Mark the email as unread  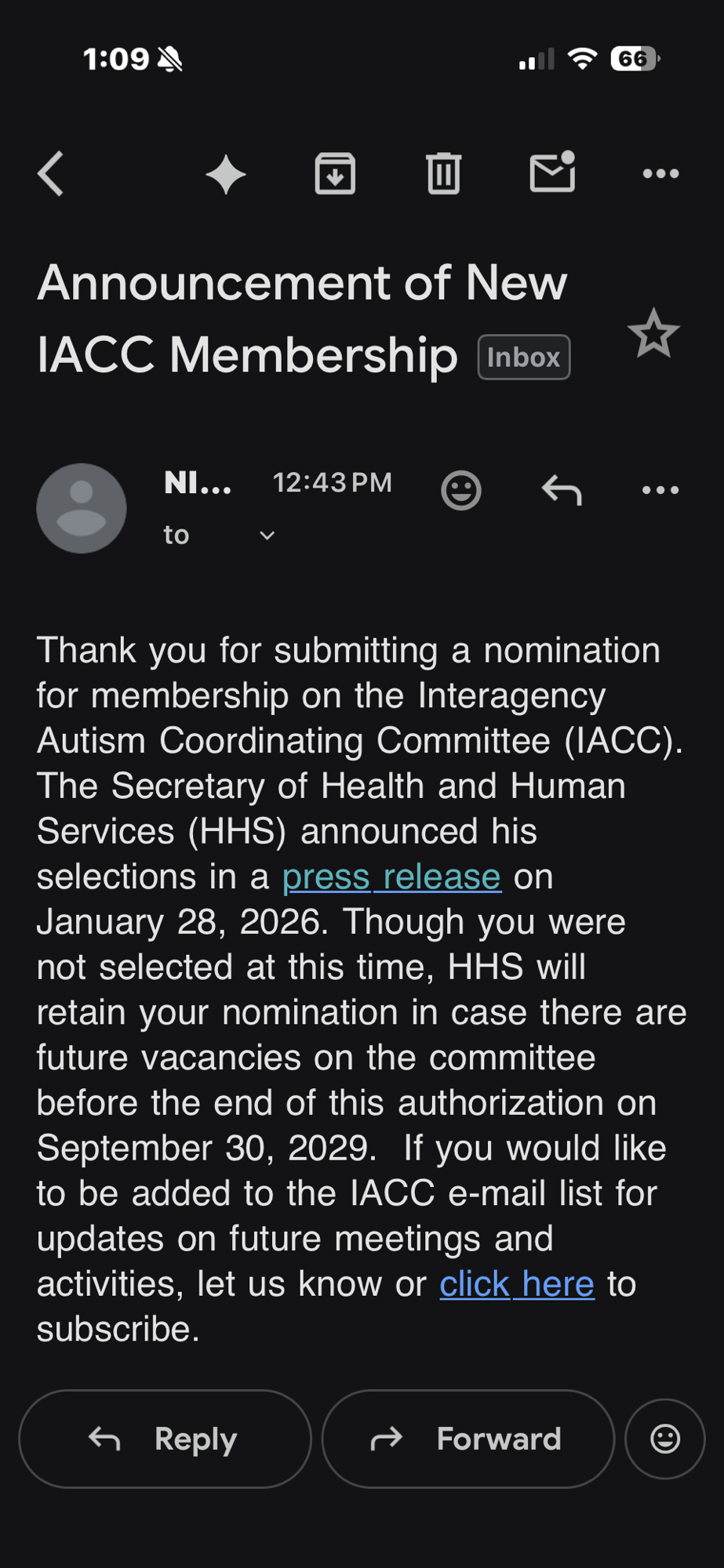552,172
